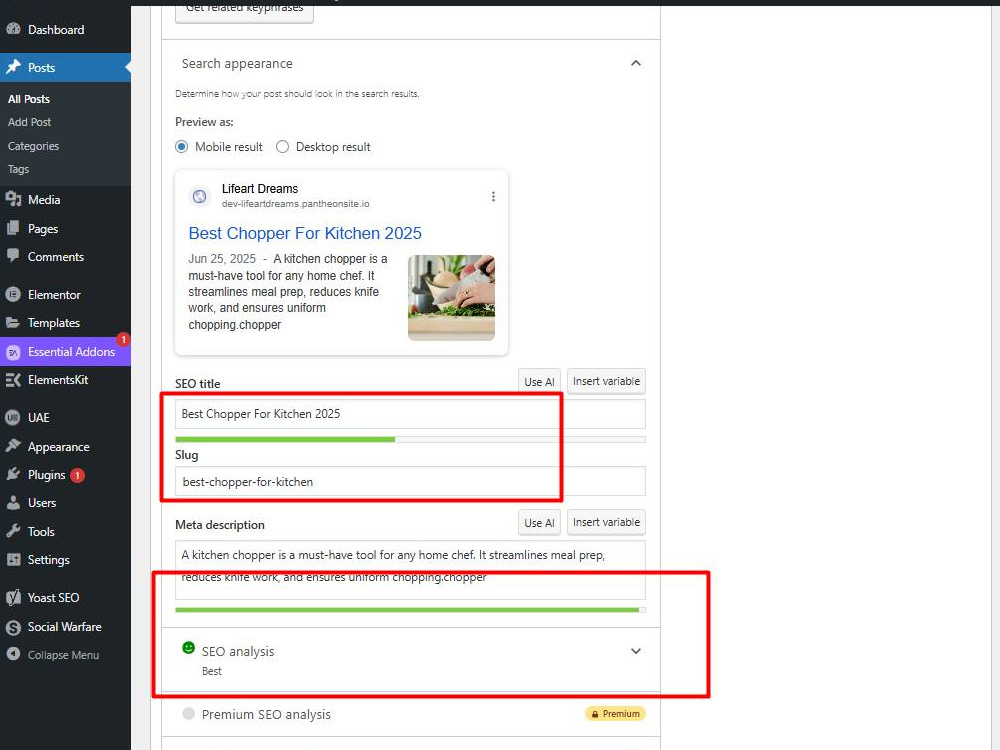Image resolution: width=1000 pixels, height=750 pixels.
Task: Click the Elementor logo icon
Action: 13,295
